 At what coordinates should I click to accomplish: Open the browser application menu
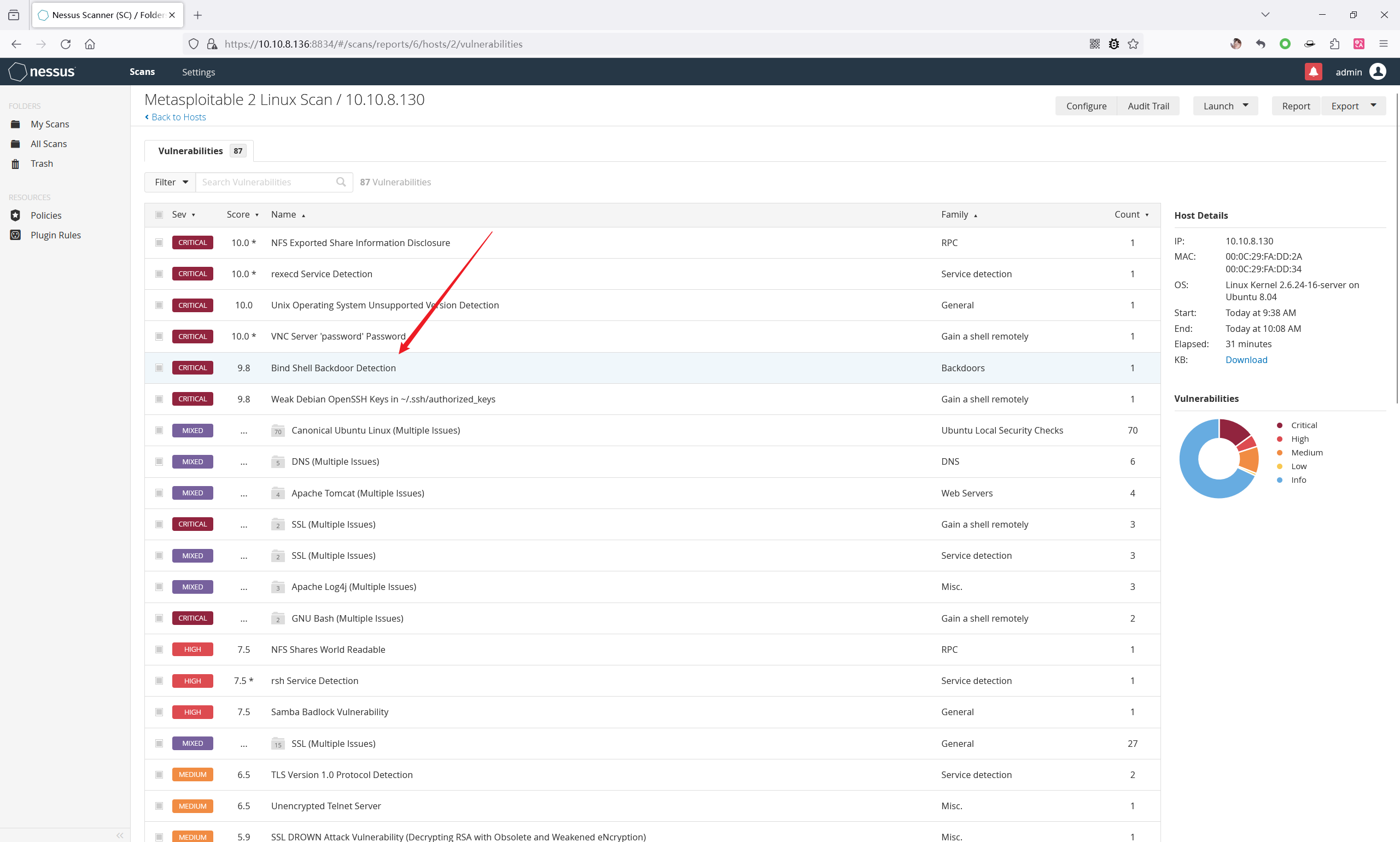[x=1383, y=44]
